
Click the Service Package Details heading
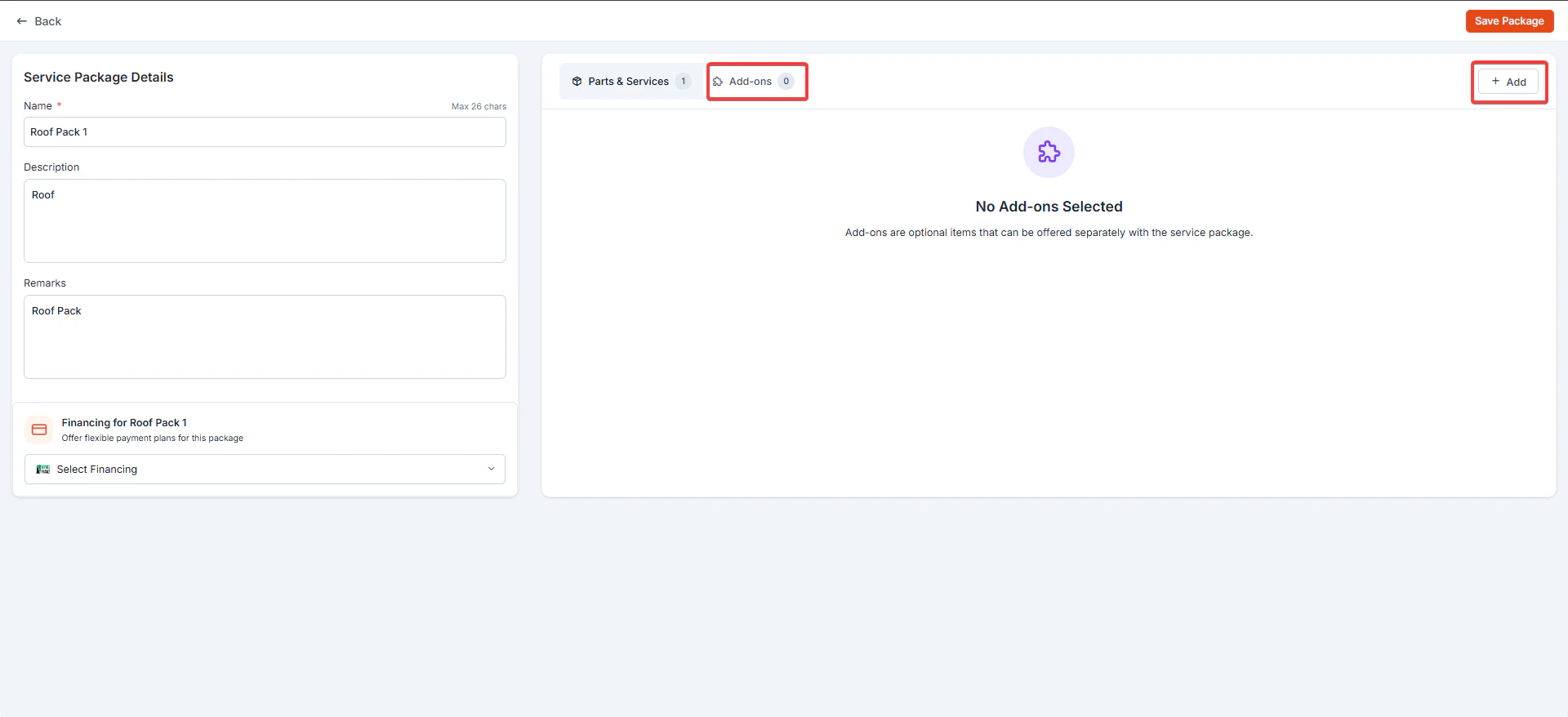(x=99, y=78)
